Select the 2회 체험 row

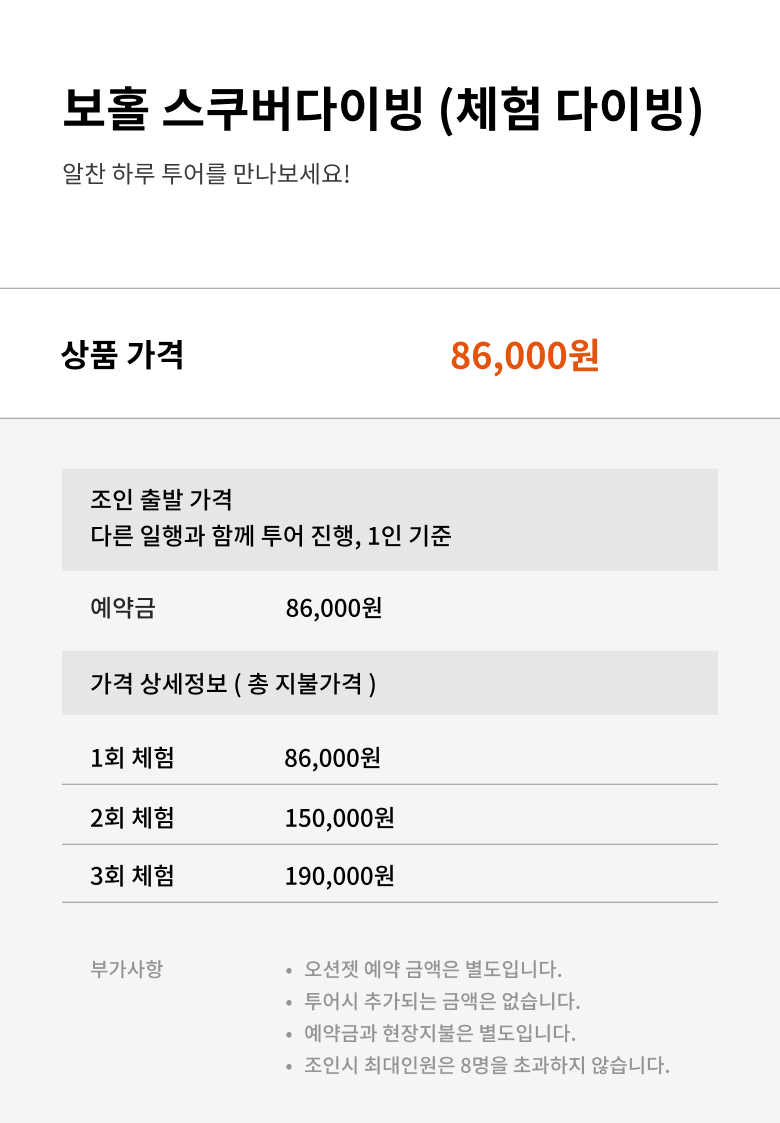pos(390,816)
